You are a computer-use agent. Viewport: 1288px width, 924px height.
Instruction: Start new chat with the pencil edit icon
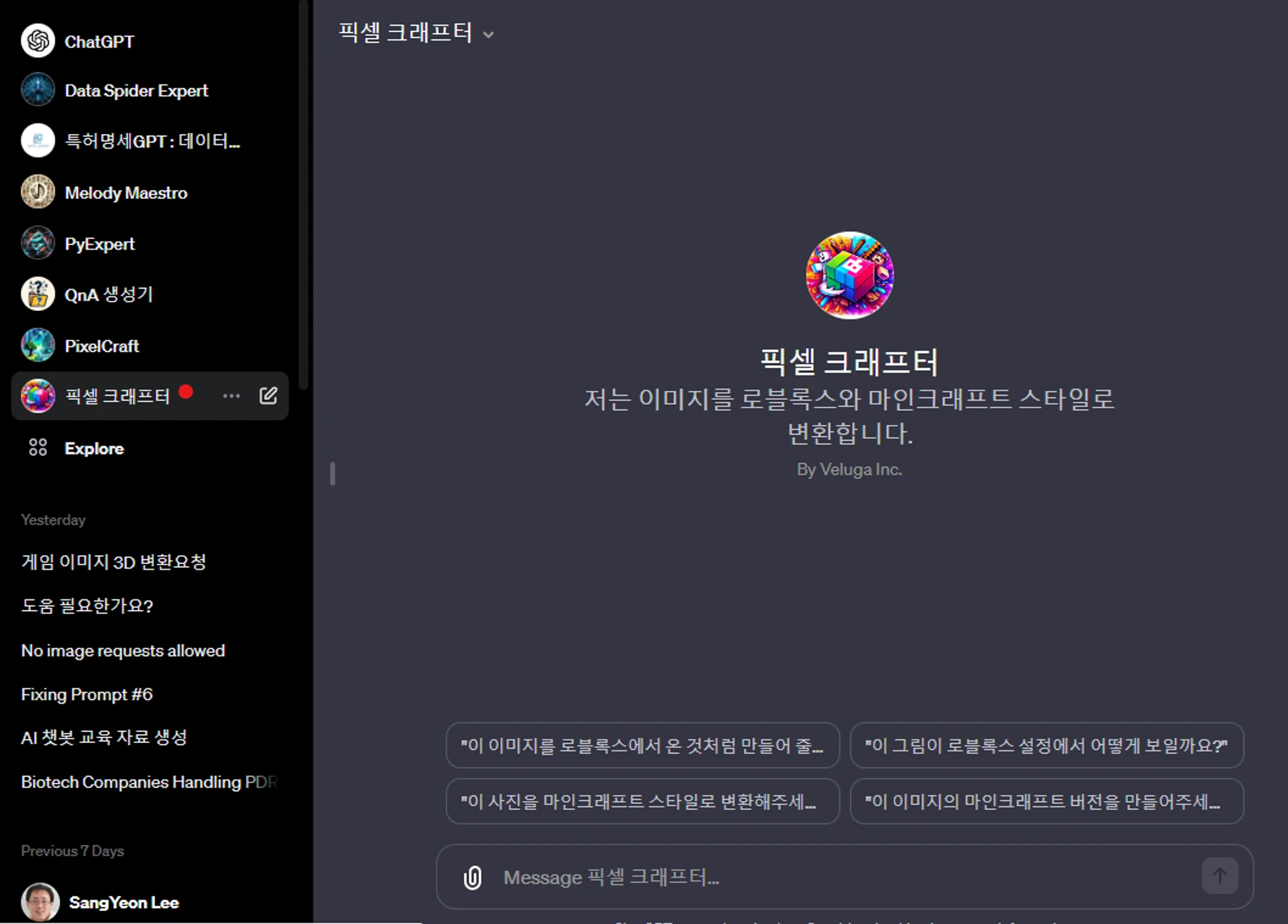coord(269,395)
